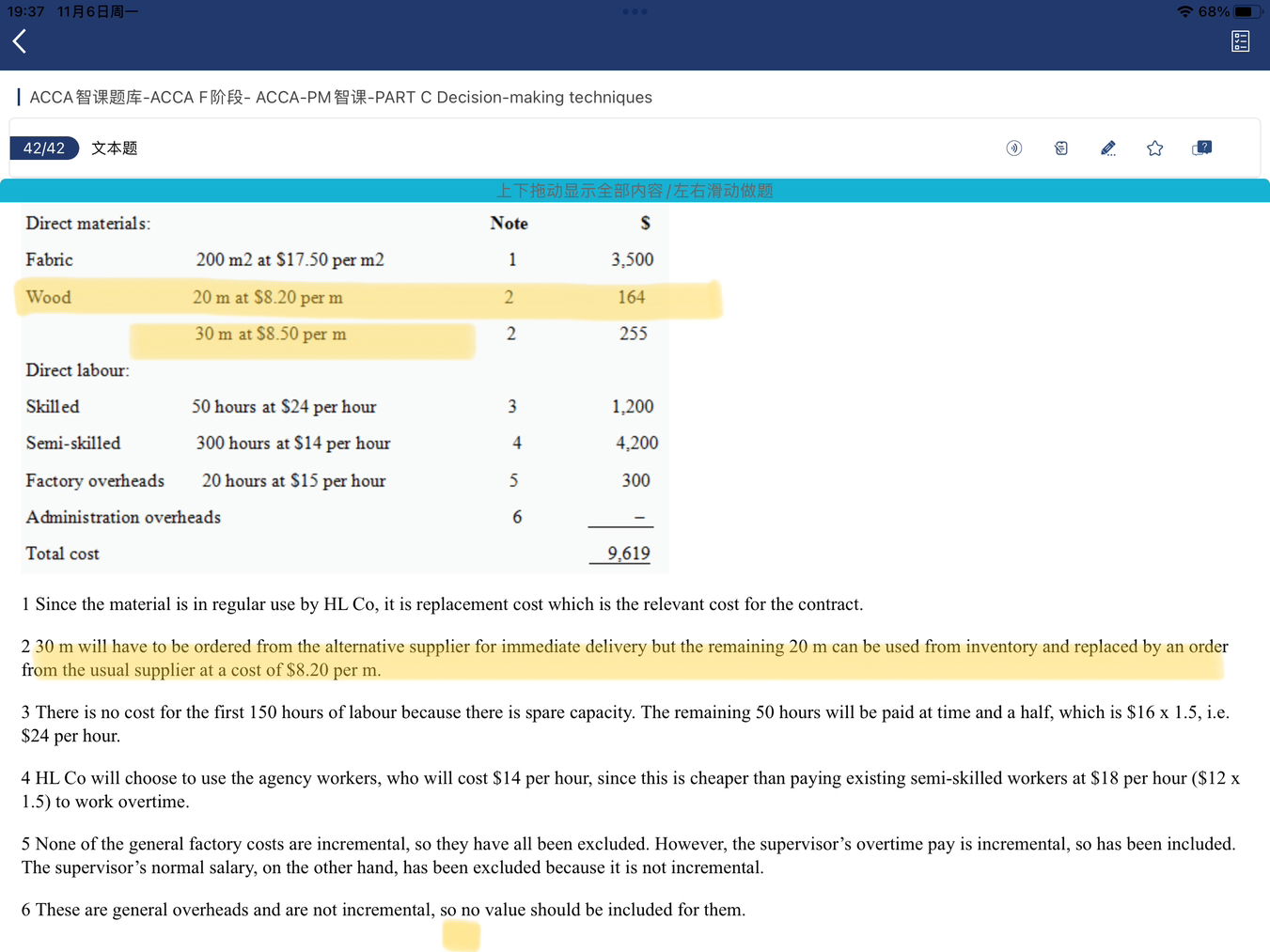Select the pencil highlighter tool
This screenshot has width=1270, height=952.
tap(1107, 148)
